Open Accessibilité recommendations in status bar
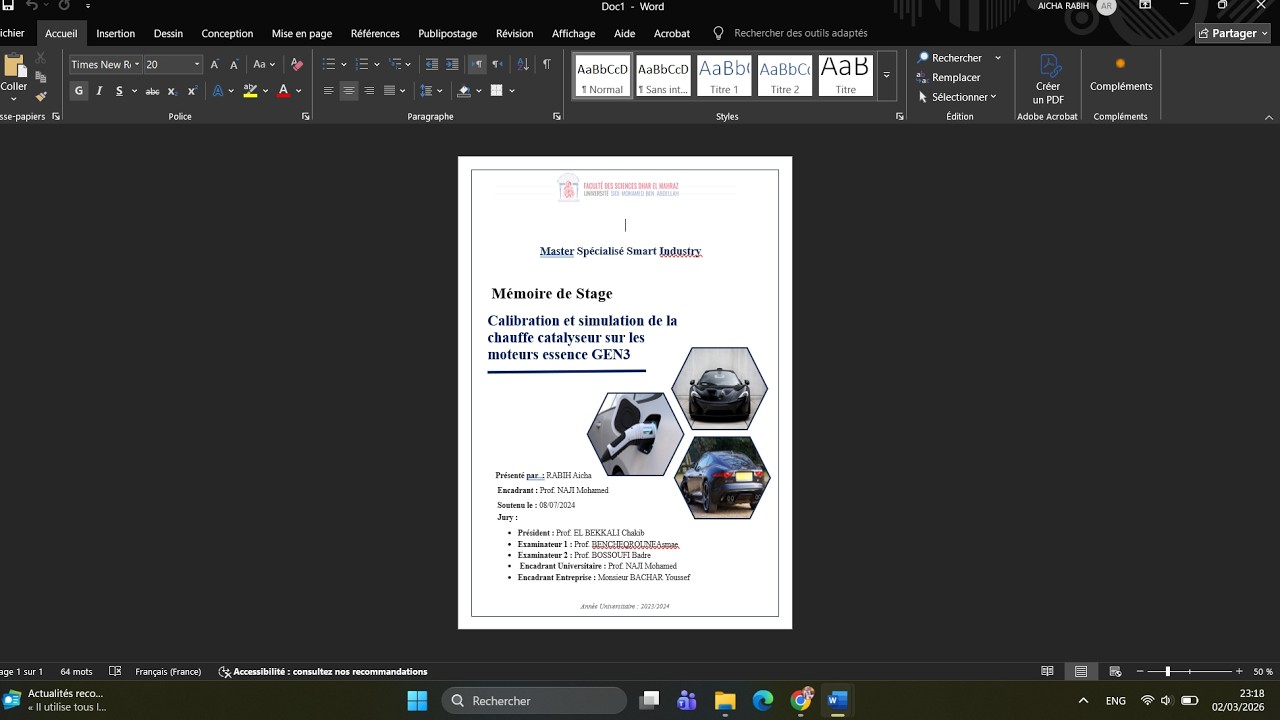Viewport: 1280px width, 720px height. [323, 671]
